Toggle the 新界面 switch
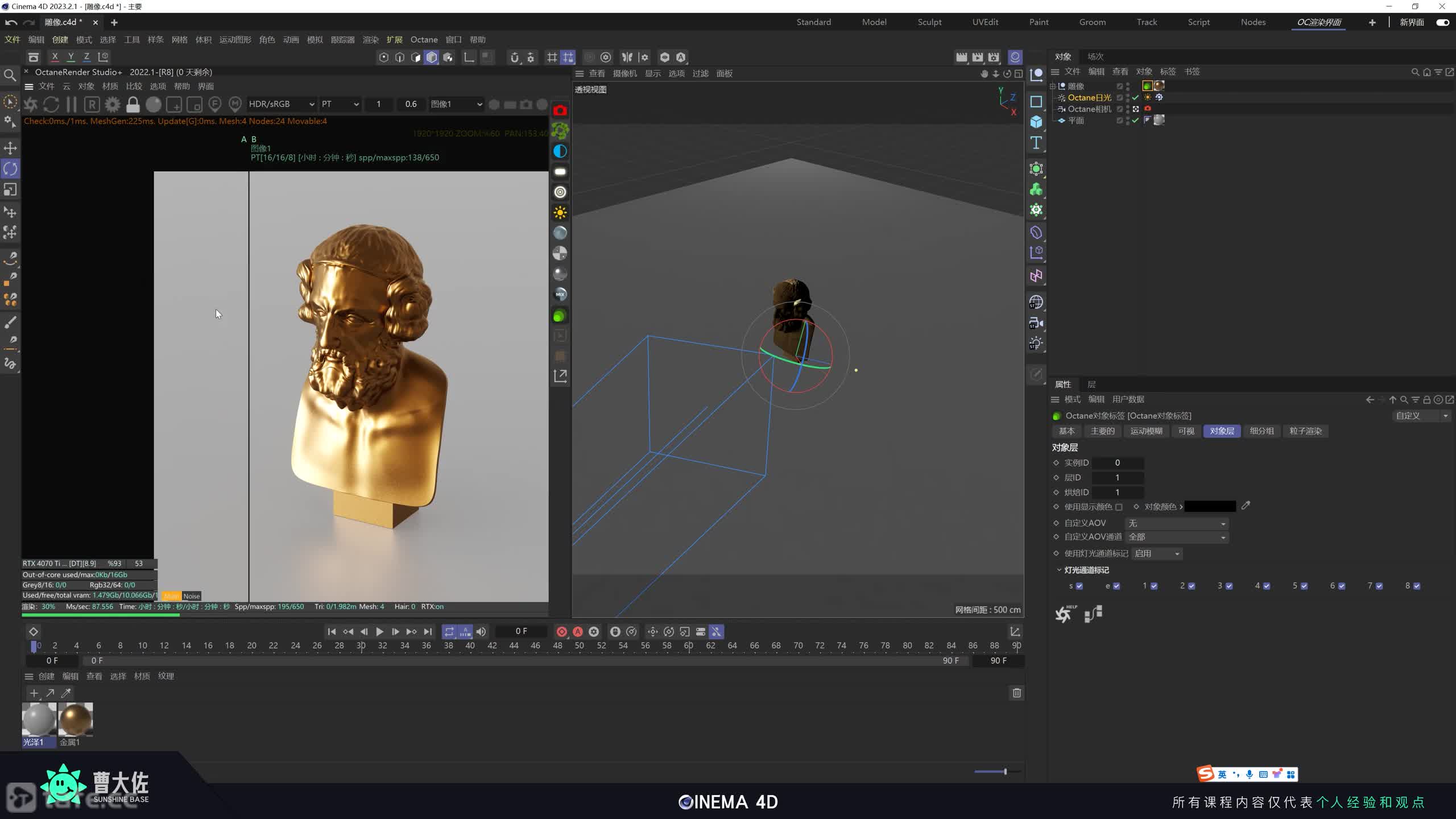This screenshot has height=819, width=1456. [x=1442, y=22]
